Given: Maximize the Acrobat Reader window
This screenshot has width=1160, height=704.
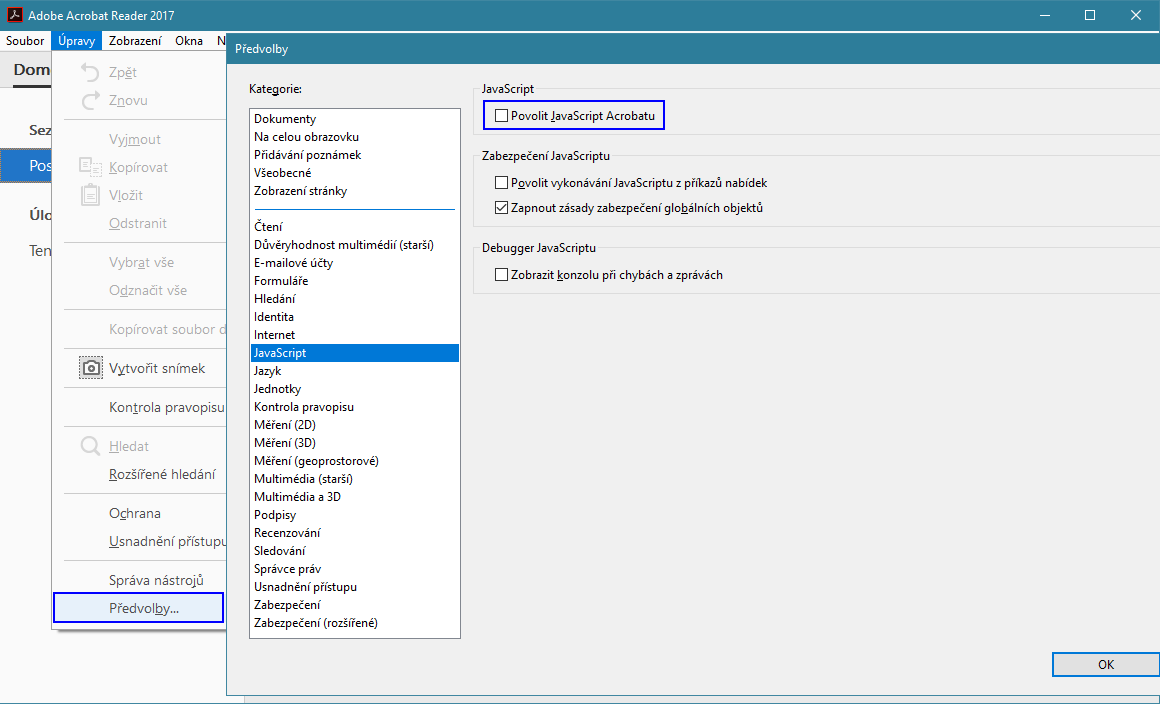Looking at the screenshot, I should tap(1089, 15).
